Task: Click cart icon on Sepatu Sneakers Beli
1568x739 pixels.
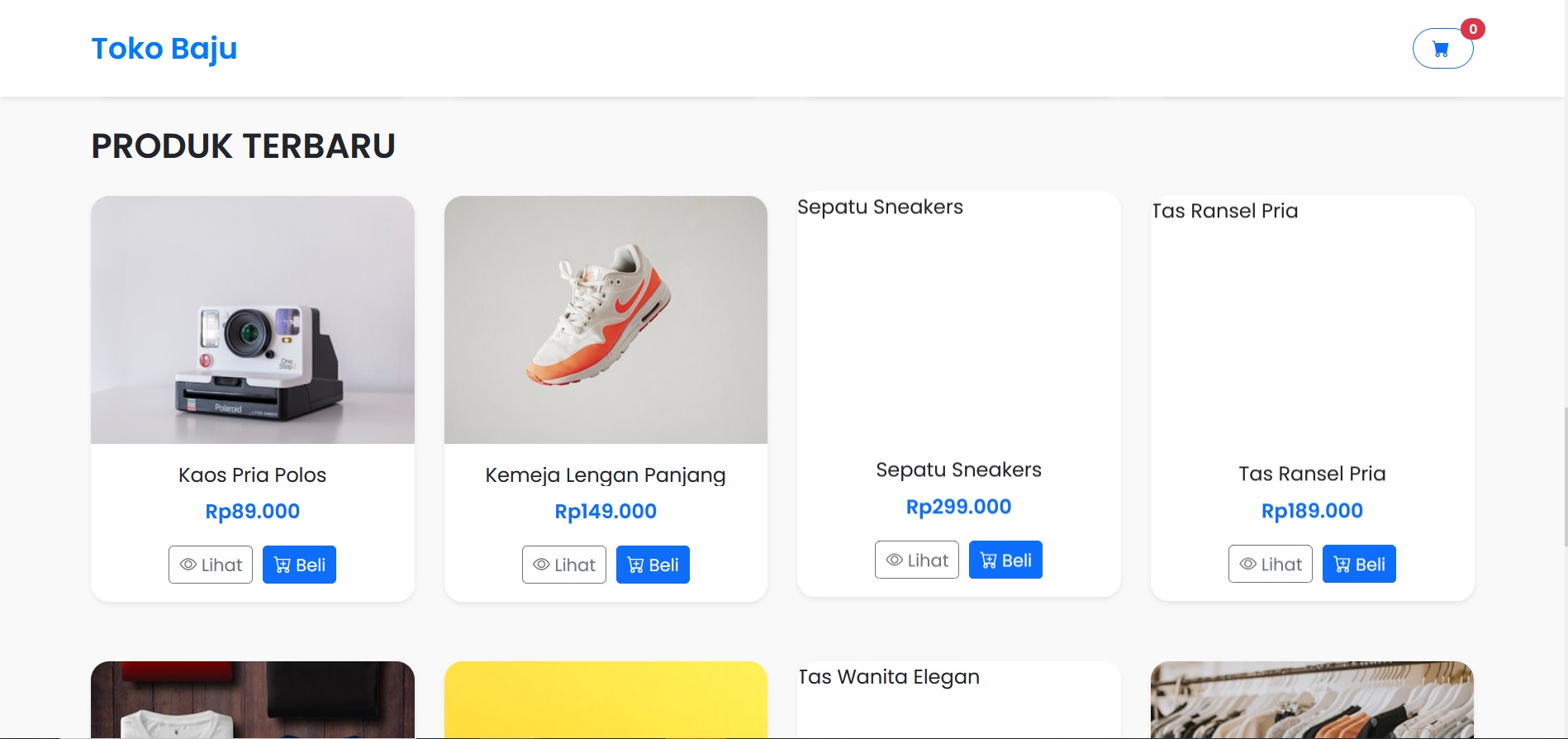Action: [x=989, y=560]
